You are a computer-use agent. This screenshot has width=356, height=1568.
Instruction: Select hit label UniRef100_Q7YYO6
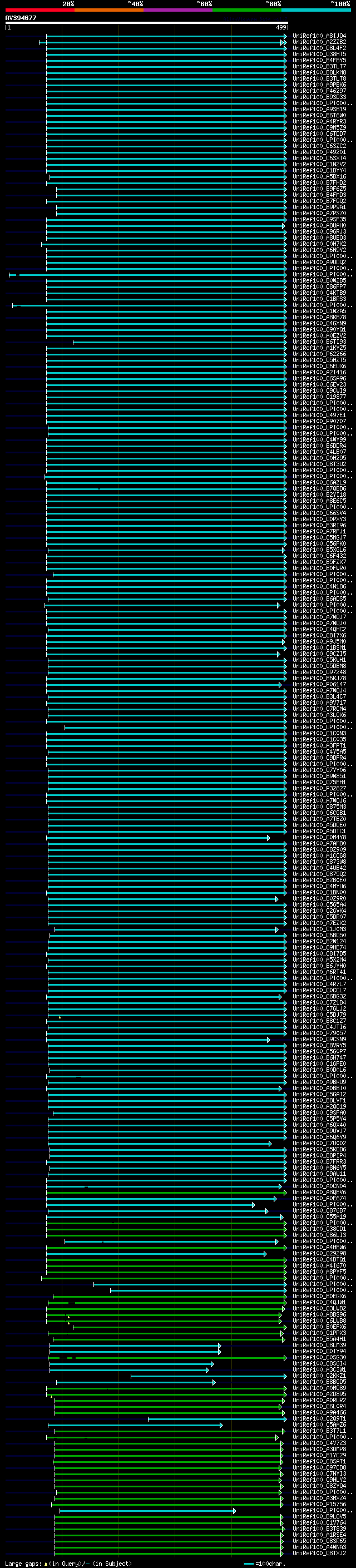coord(319,770)
